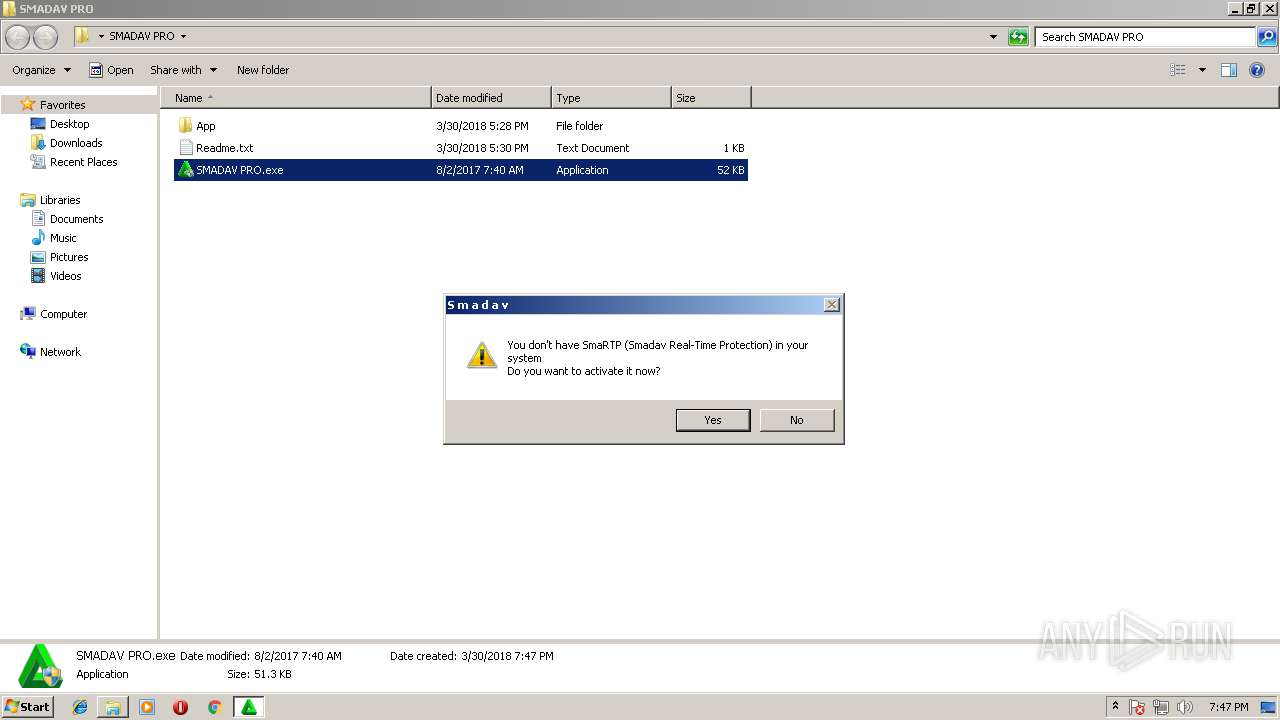Viewport: 1280px width, 720px height.
Task: Launch Internet Explorer from taskbar
Action: tap(80, 707)
